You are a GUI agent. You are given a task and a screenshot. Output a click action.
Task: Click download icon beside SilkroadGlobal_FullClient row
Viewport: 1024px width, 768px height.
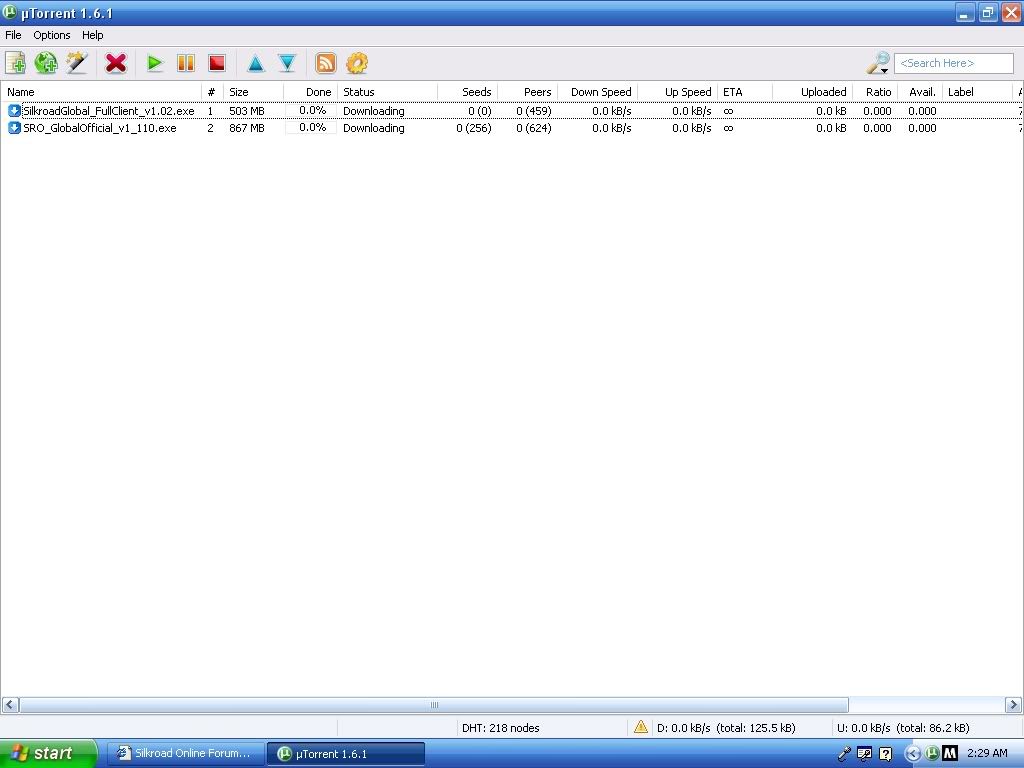point(14,111)
